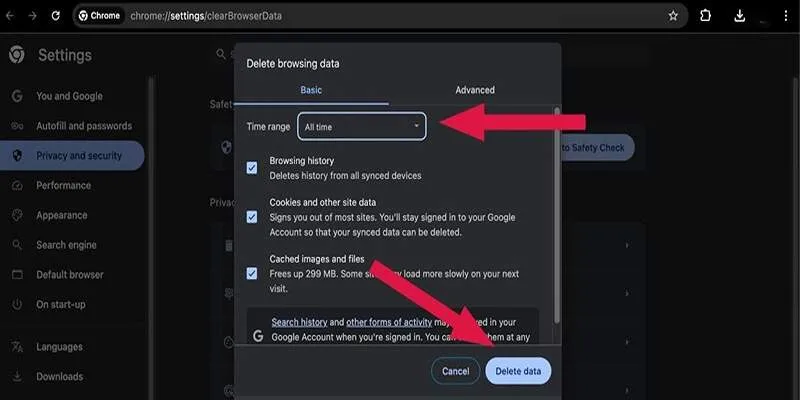Click the Chrome logo beside Settings
800x400 pixels.
tap(17, 55)
